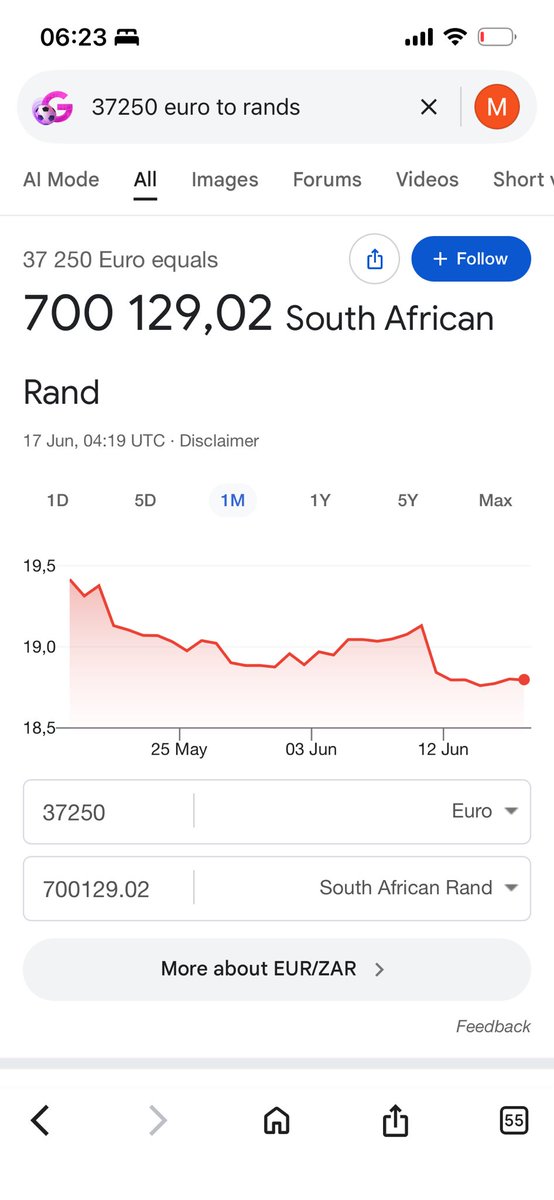Open the orange M profile avatar
Screen dimensions: 554x1200
pyautogui.click(x=497, y=107)
